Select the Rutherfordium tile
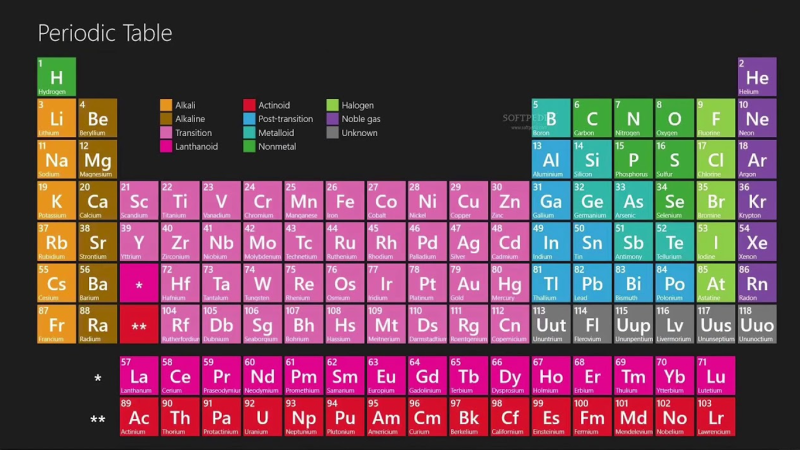This screenshot has width=800, height=450. [x=180, y=324]
